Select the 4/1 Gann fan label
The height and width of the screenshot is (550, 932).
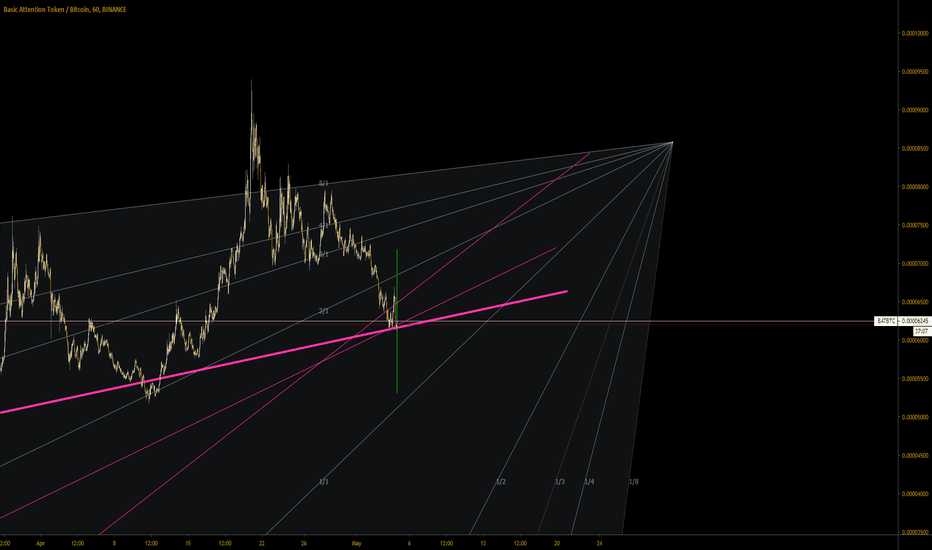pyautogui.click(x=324, y=226)
